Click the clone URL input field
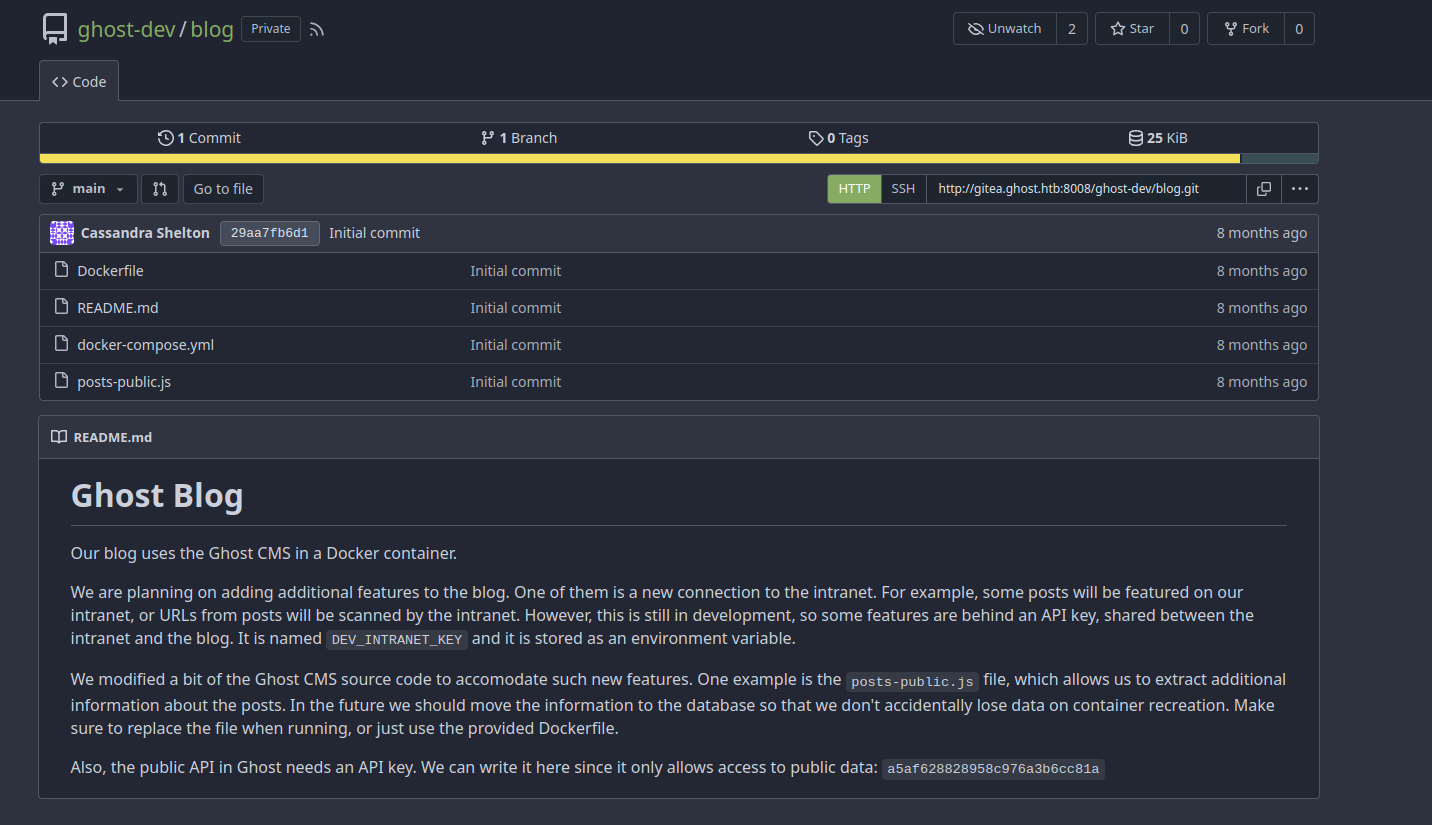 tap(1086, 189)
